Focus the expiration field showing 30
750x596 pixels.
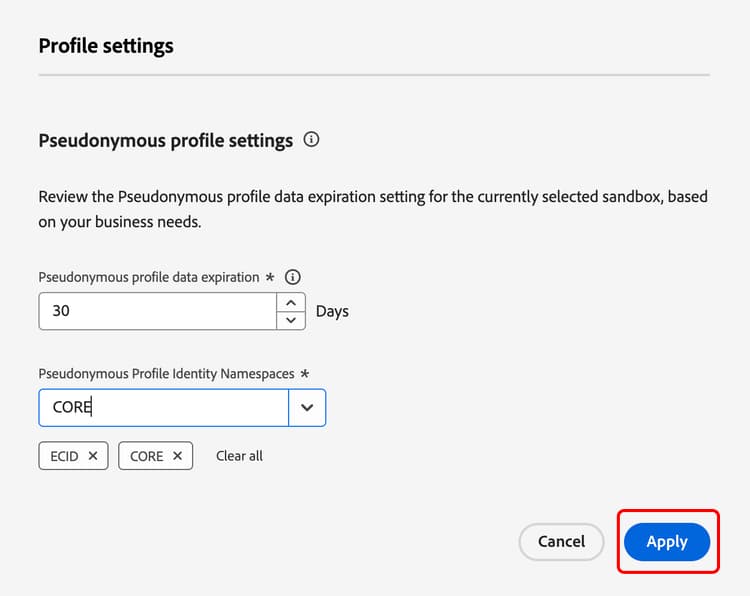pos(157,311)
